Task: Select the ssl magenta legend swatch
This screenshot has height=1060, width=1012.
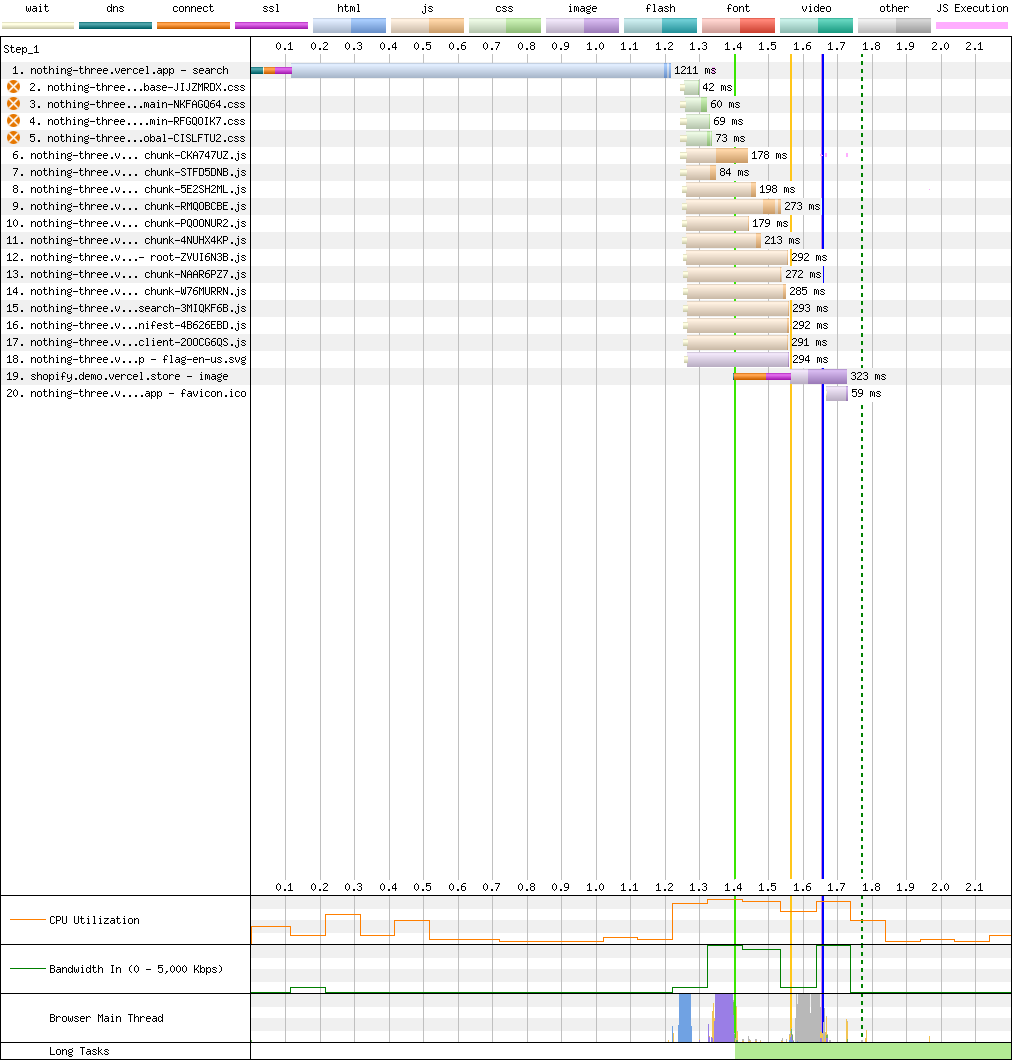Action: [271, 26]
